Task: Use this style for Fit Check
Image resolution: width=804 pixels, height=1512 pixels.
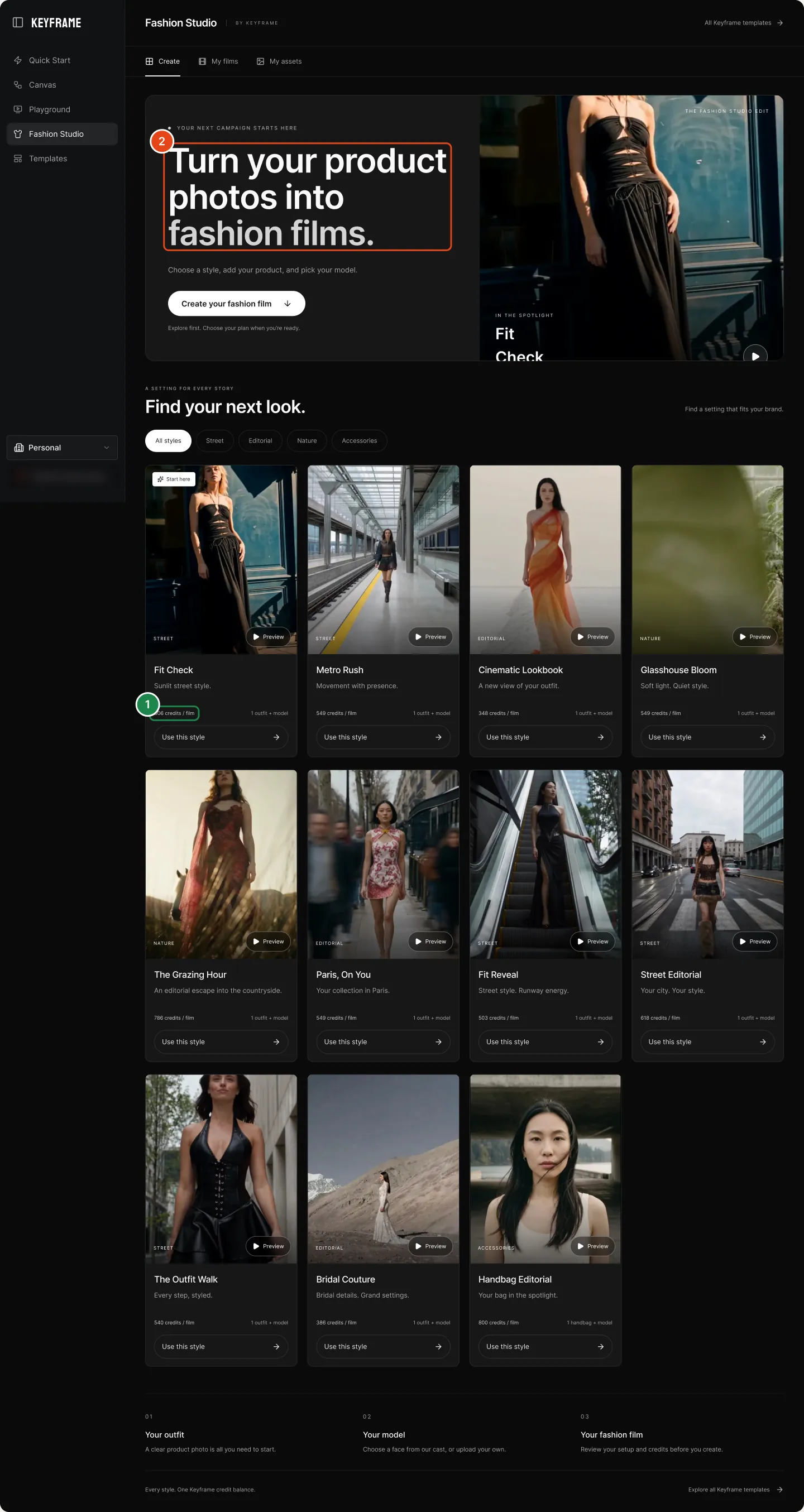Action: [x=221, y=737]
